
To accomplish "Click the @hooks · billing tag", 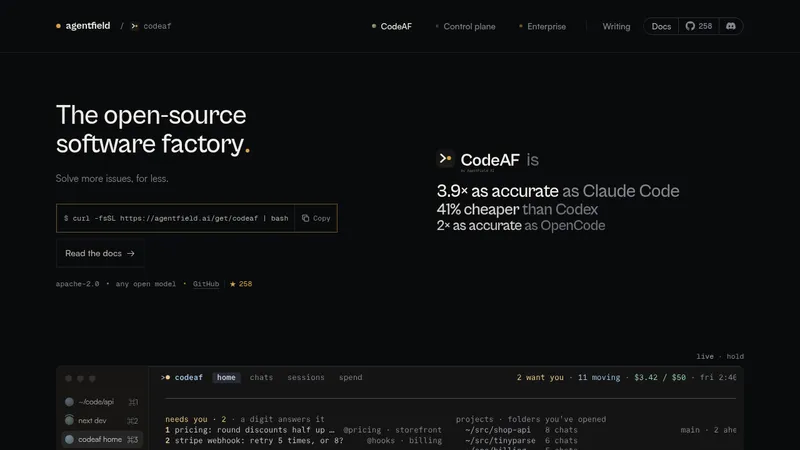I will point(404,440).
